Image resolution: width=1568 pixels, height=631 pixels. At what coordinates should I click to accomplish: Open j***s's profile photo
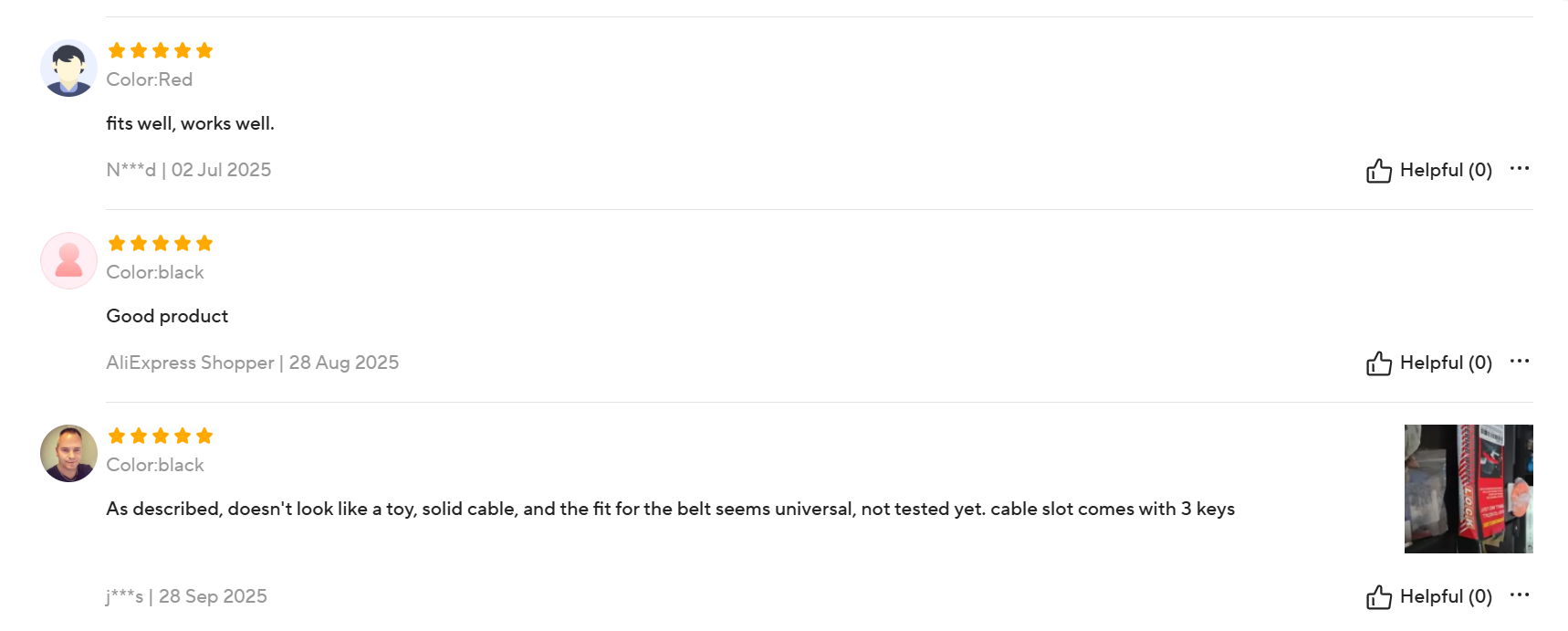[x=68, y=453]
